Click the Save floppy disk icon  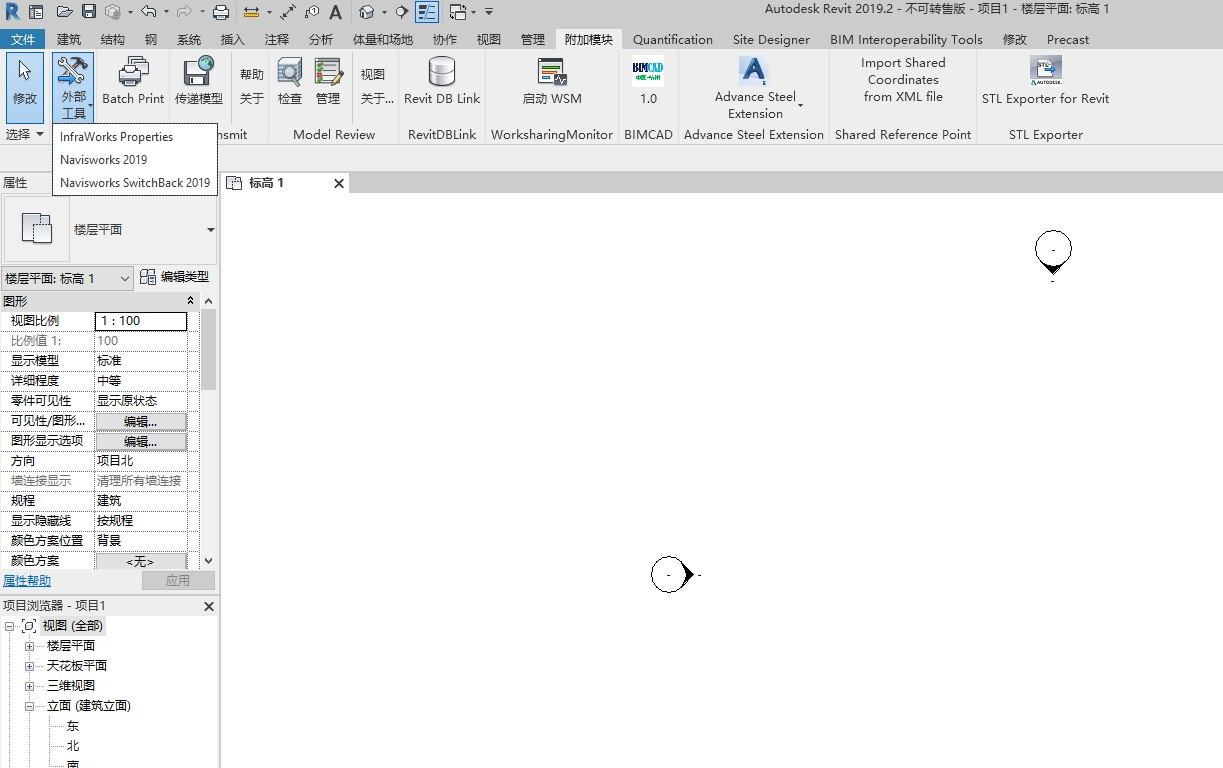point(88,12)
